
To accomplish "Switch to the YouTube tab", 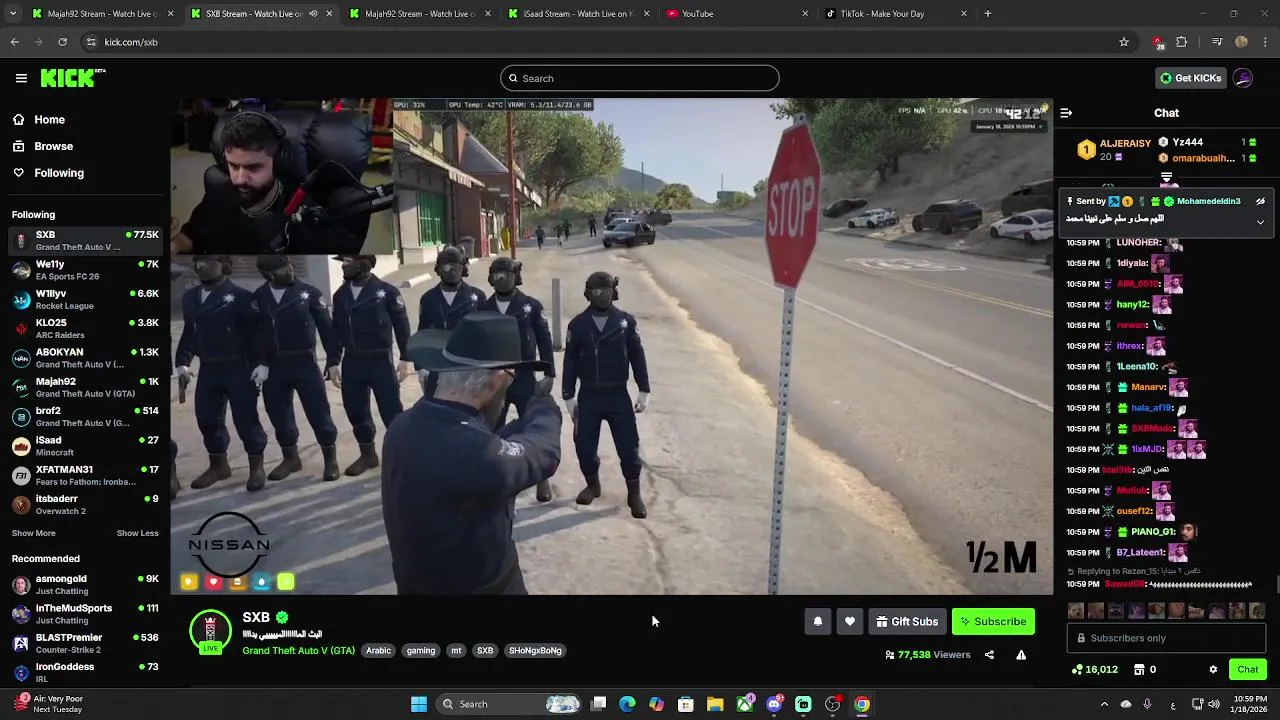I will click(x=737, y=14).
